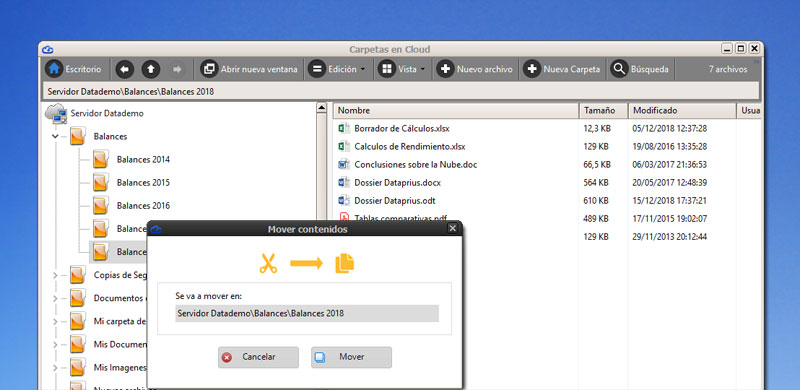The image size is (800, 390).
Task: Open the Edición dropdown menu
Action: [338, 69]
